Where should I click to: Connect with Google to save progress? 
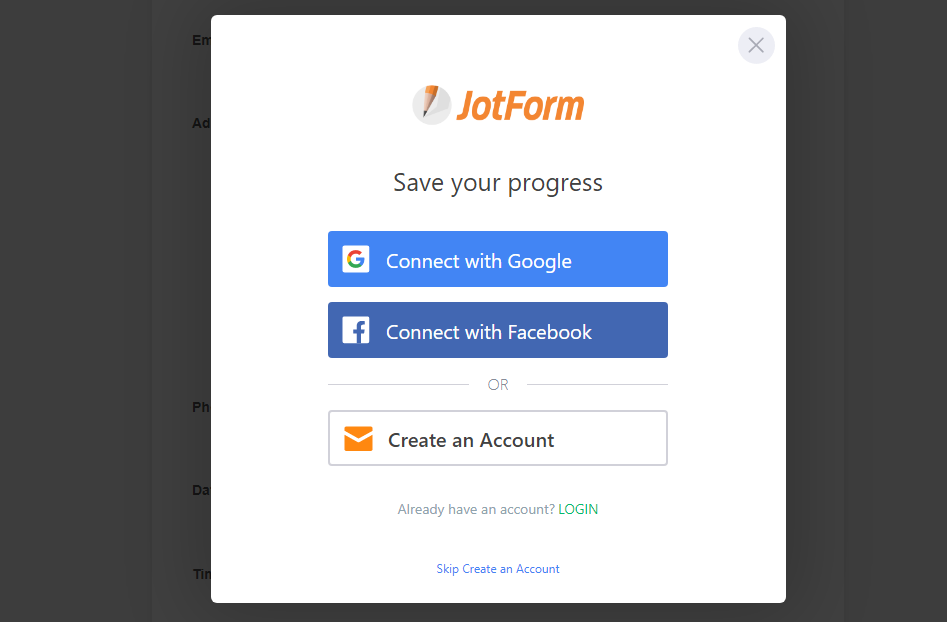498,259
